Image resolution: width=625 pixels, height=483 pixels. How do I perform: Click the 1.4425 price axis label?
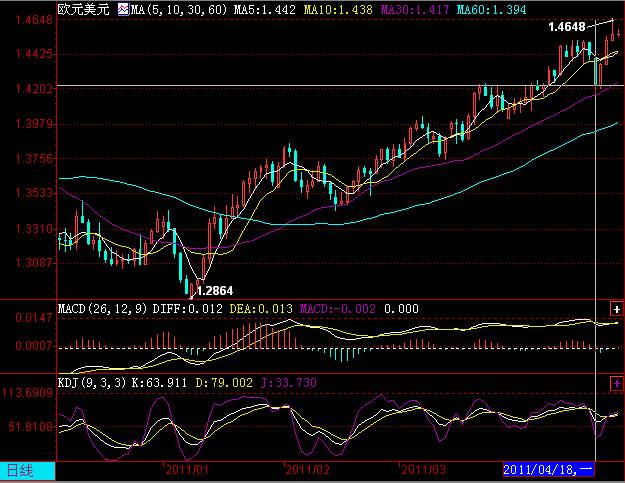[x=34, y=53]
